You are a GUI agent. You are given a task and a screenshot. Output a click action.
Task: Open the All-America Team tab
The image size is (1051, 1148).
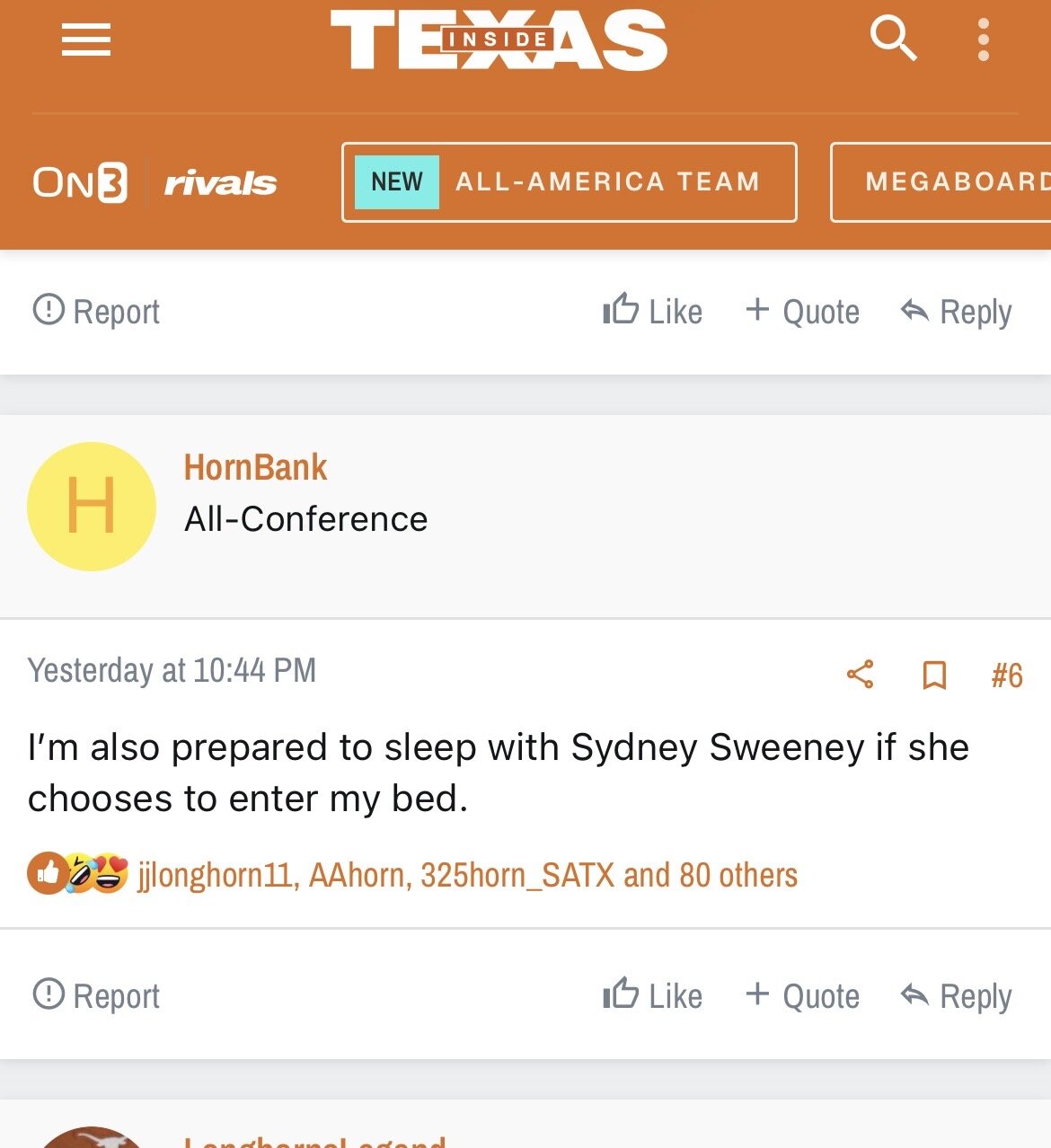click(569, 182)
